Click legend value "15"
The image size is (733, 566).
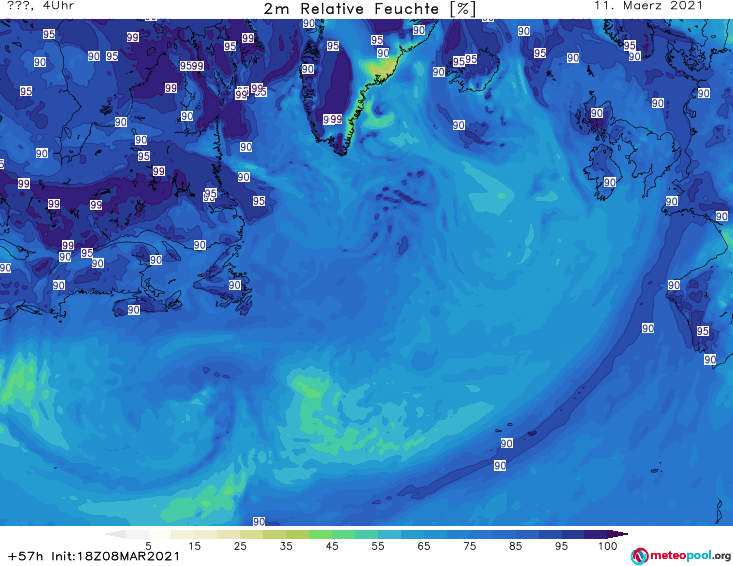coord(194,546)
